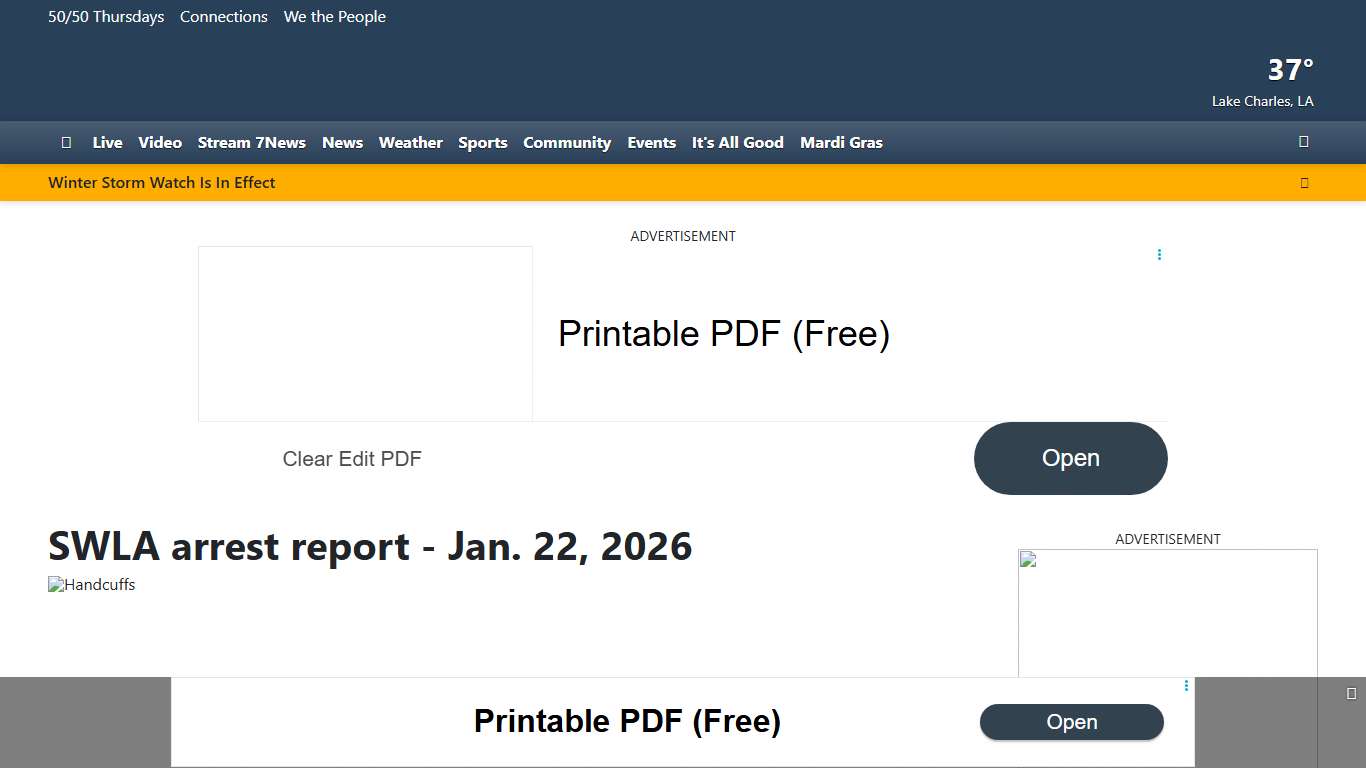Open the Live menu item
1366x768 pixels.
107,143
